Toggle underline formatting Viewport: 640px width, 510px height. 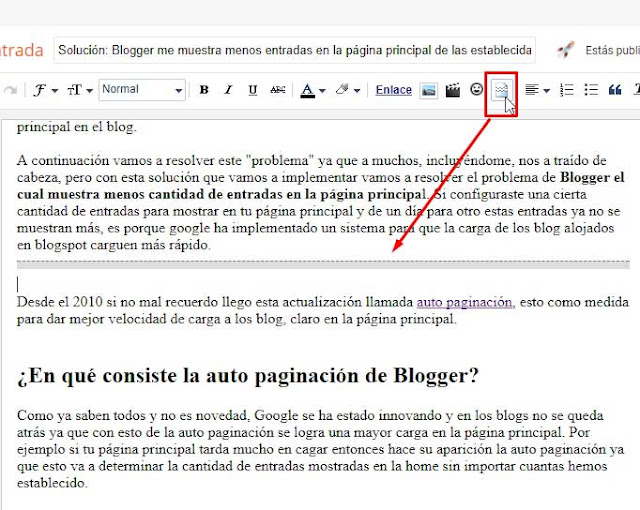tap(253, 90)
